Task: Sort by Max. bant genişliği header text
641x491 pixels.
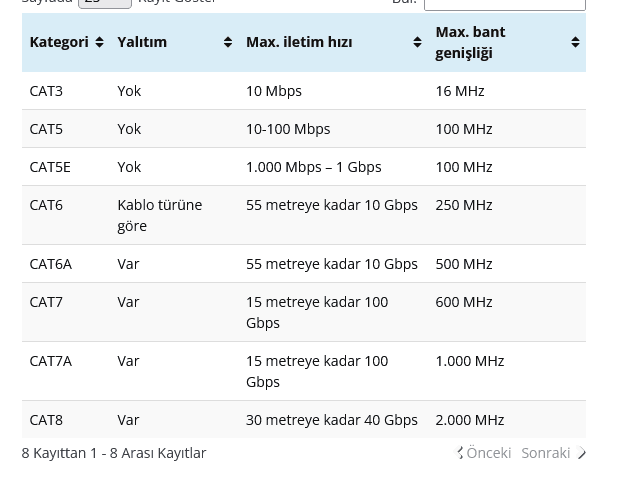Action: pyautogui.click(x=470, y=42)
